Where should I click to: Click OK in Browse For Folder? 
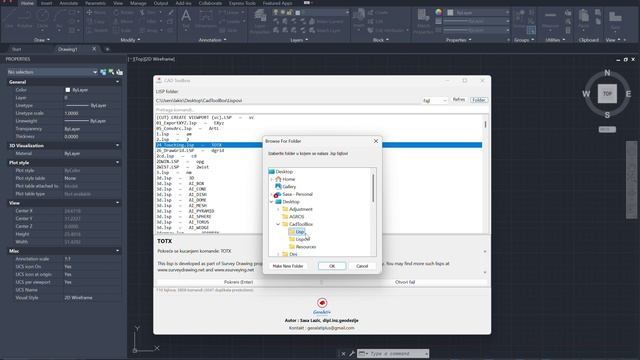[x=332, y=266]
